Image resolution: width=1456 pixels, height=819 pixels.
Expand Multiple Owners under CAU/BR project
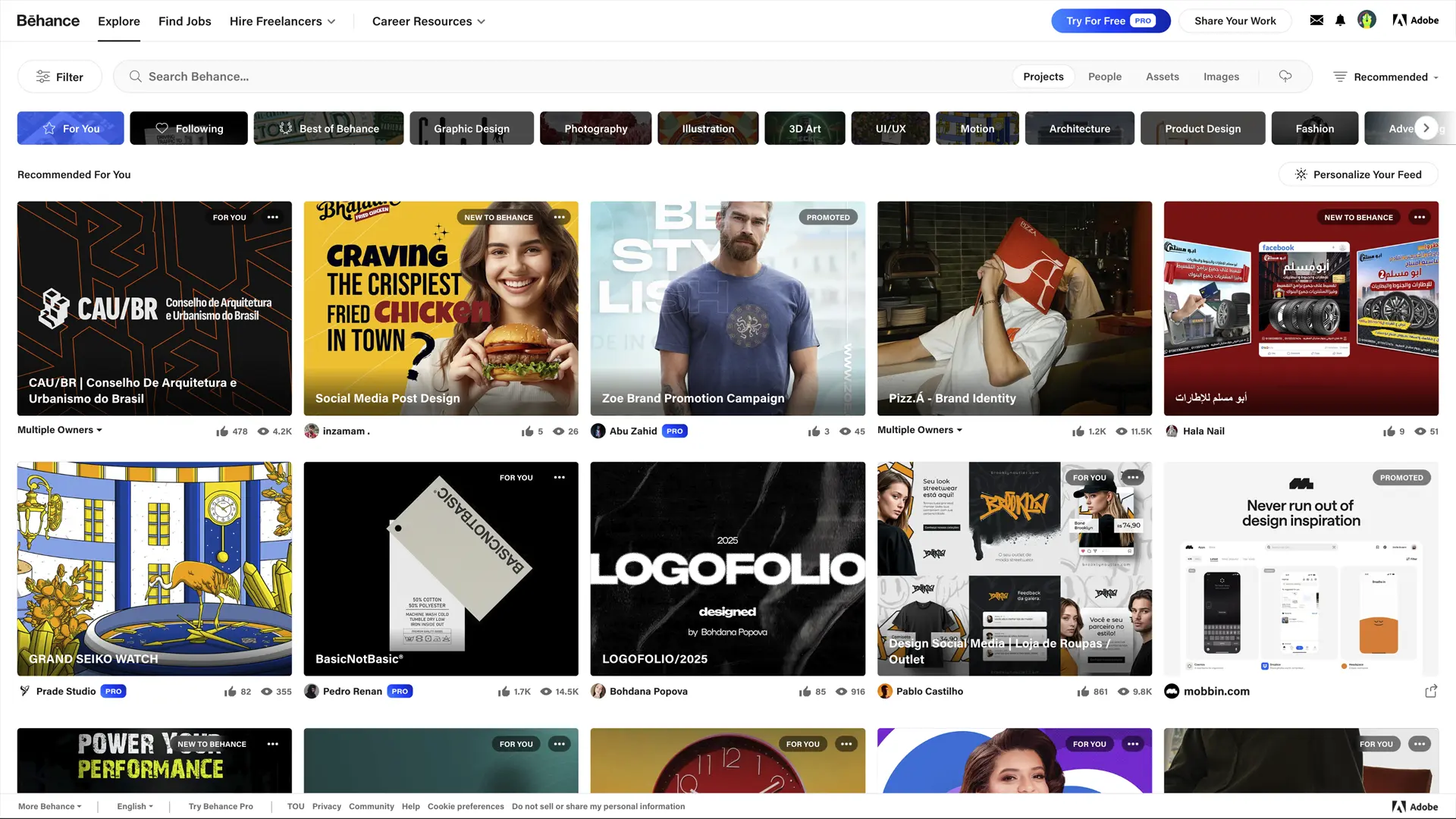pyautogui.click(x=60, y=430)
